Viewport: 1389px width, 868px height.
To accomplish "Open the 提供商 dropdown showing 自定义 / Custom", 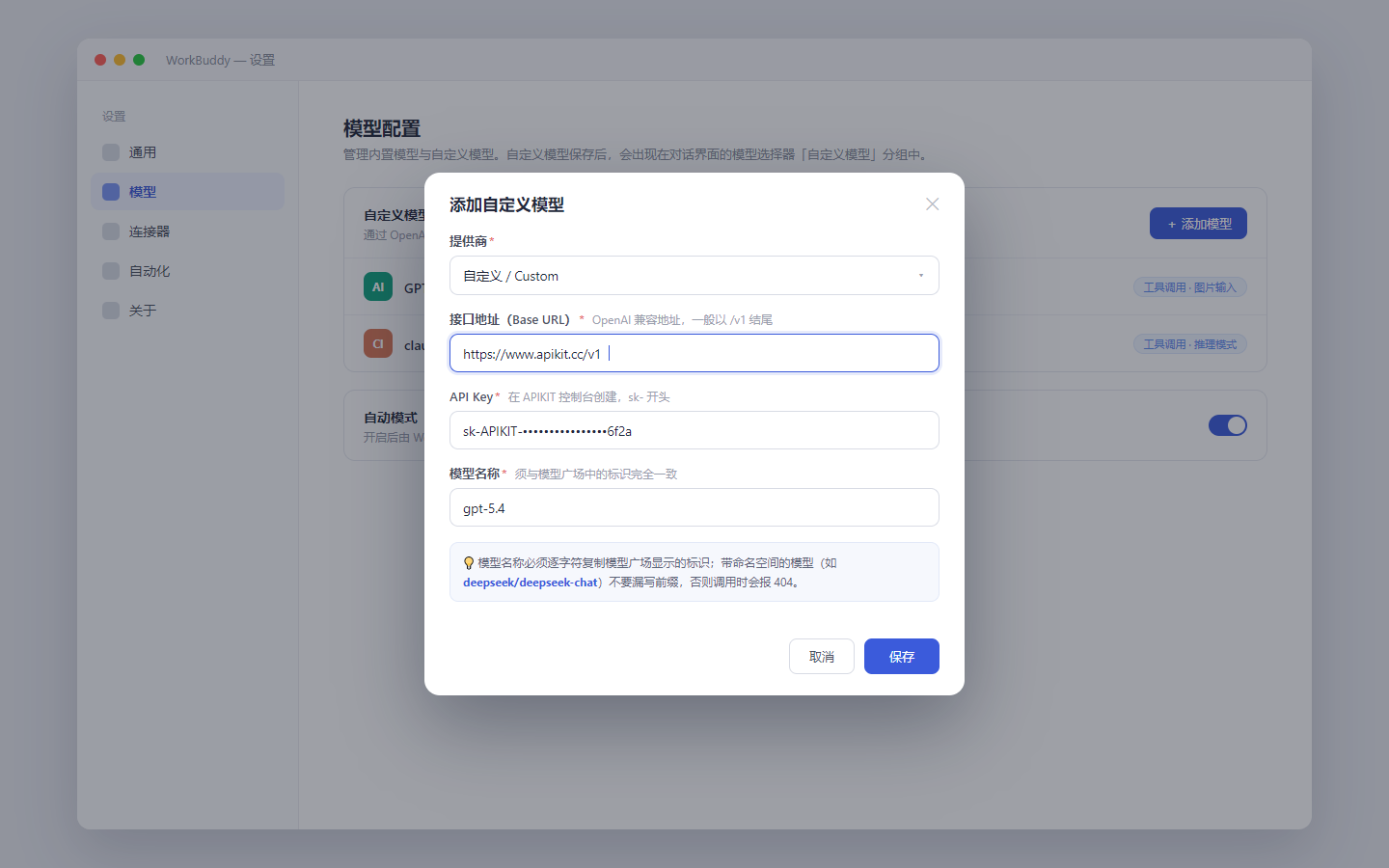I will (x=694, y=276).
